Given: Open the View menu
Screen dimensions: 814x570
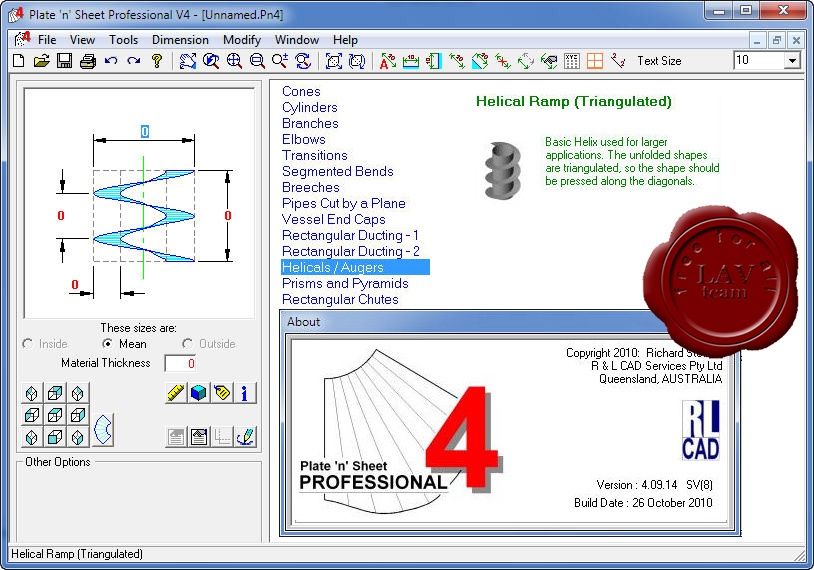Looking at the screenshot, I should [82, 40].
